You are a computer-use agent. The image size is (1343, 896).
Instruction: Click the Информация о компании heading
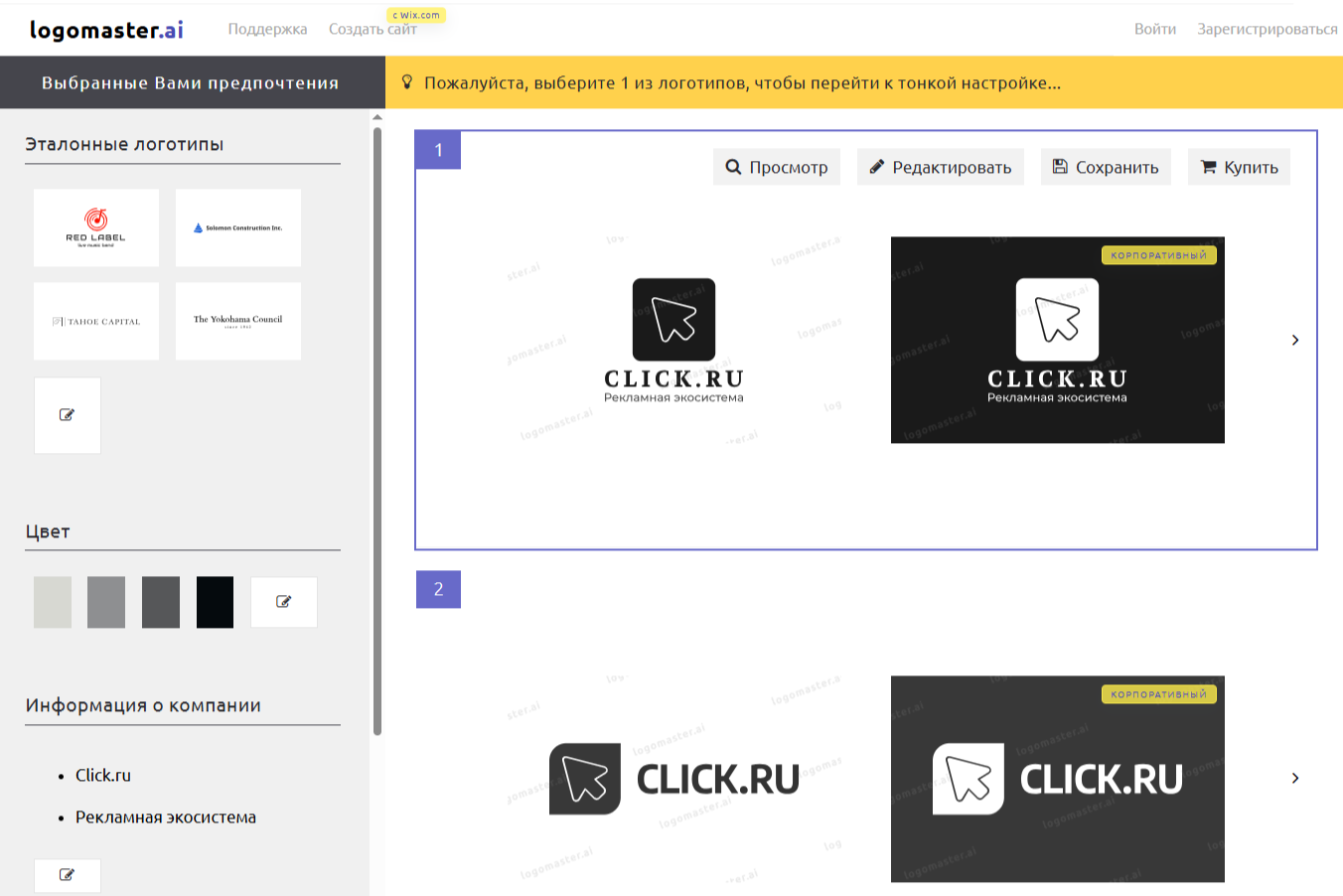143,705
